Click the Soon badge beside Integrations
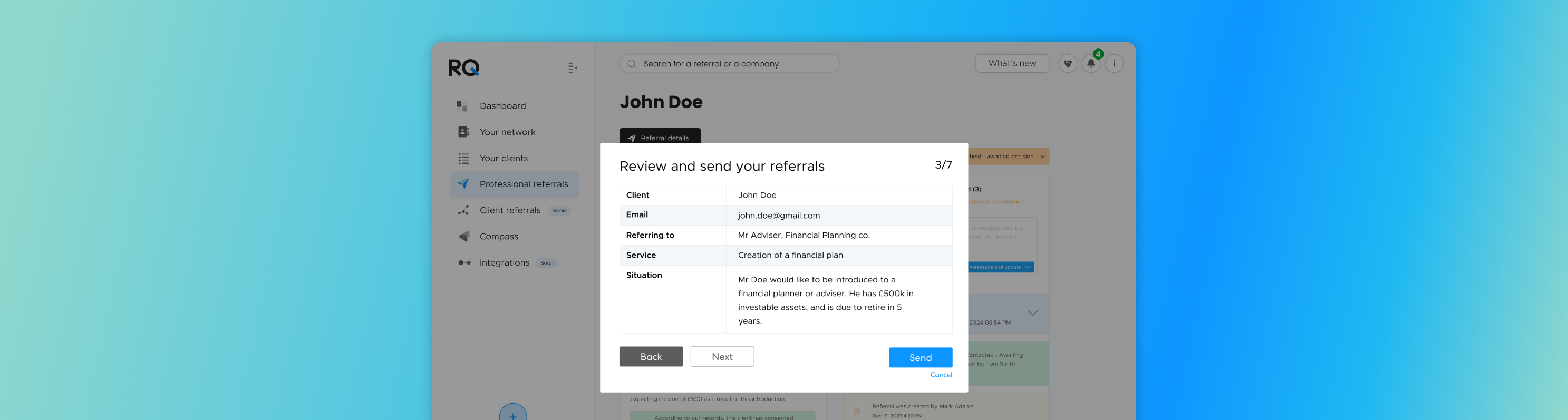Image resolution: width=1568 pixels, height=420 pixels. coord(547,263)
